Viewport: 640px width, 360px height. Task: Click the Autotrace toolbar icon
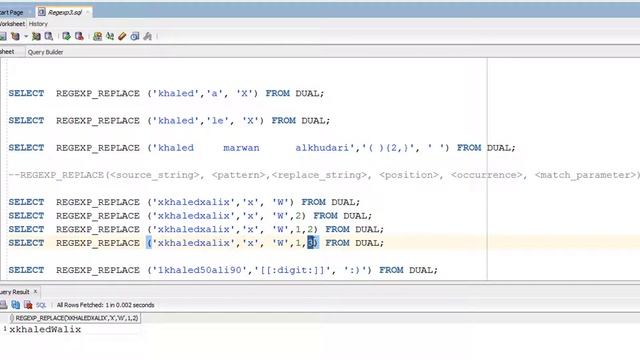pyautogui.click(x=36, y=36)
